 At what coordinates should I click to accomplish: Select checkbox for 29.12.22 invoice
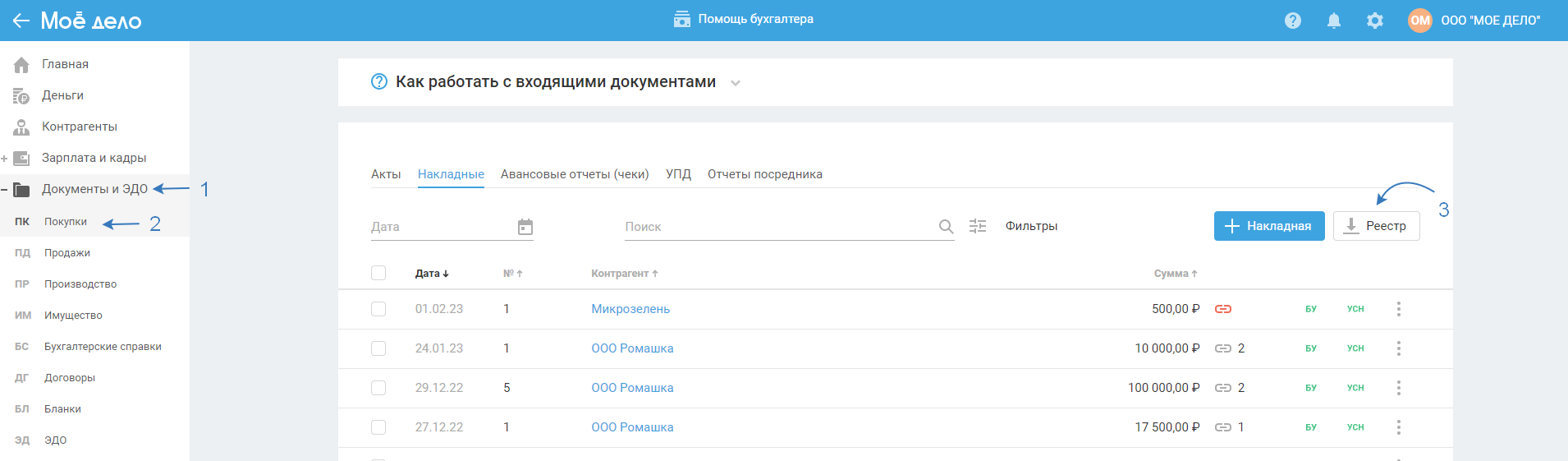tap(378, 388)
